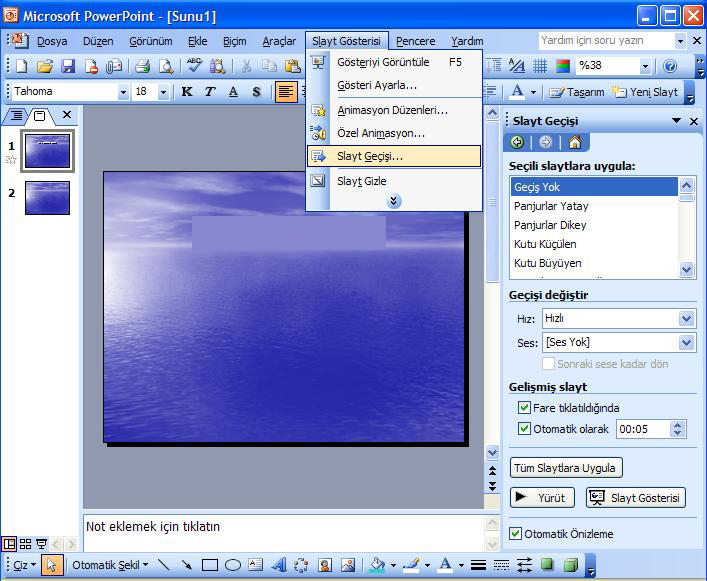The height and width of the screenshot is (581, 707).
Task: Switch to Slide Sorter view icon
Action: click(25, 544)
